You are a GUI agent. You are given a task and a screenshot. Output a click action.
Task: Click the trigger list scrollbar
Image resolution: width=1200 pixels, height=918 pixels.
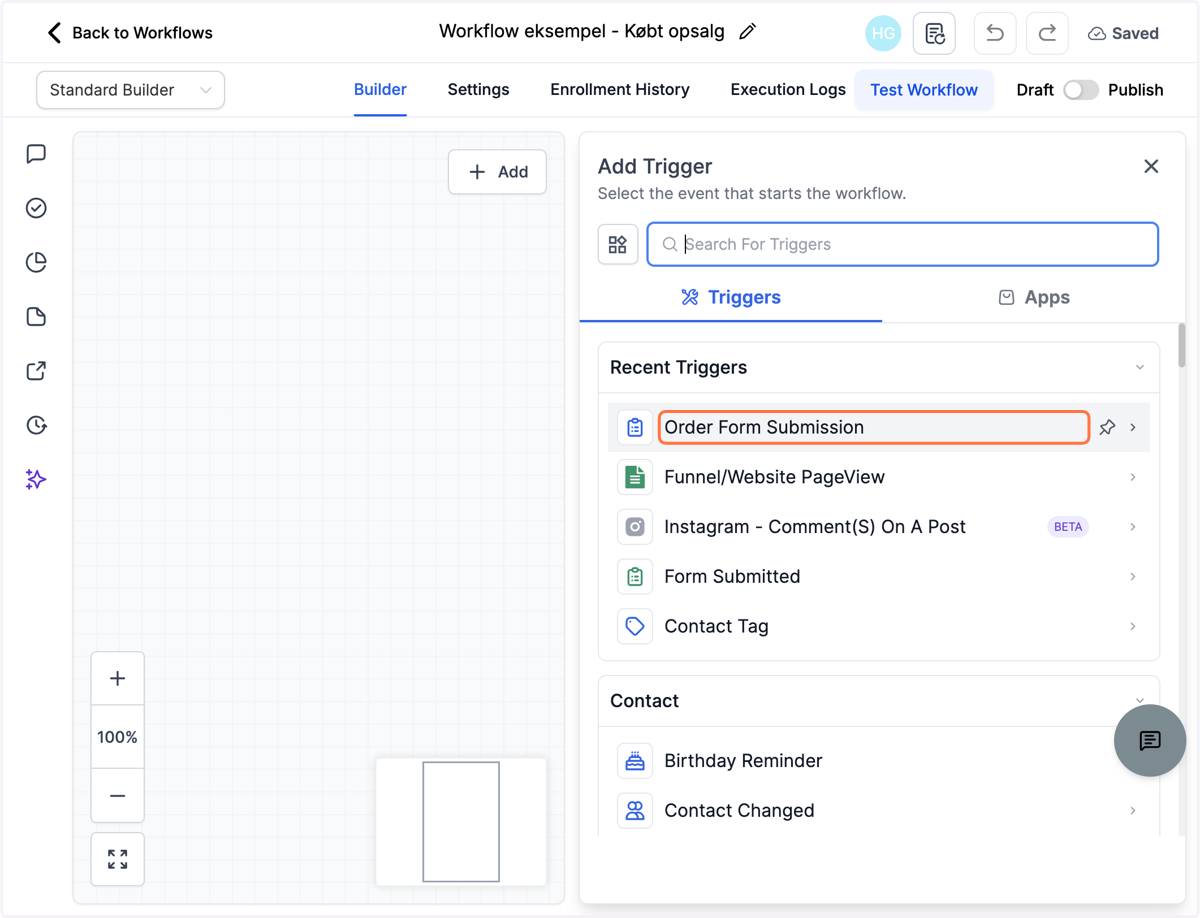(1182, 344)
